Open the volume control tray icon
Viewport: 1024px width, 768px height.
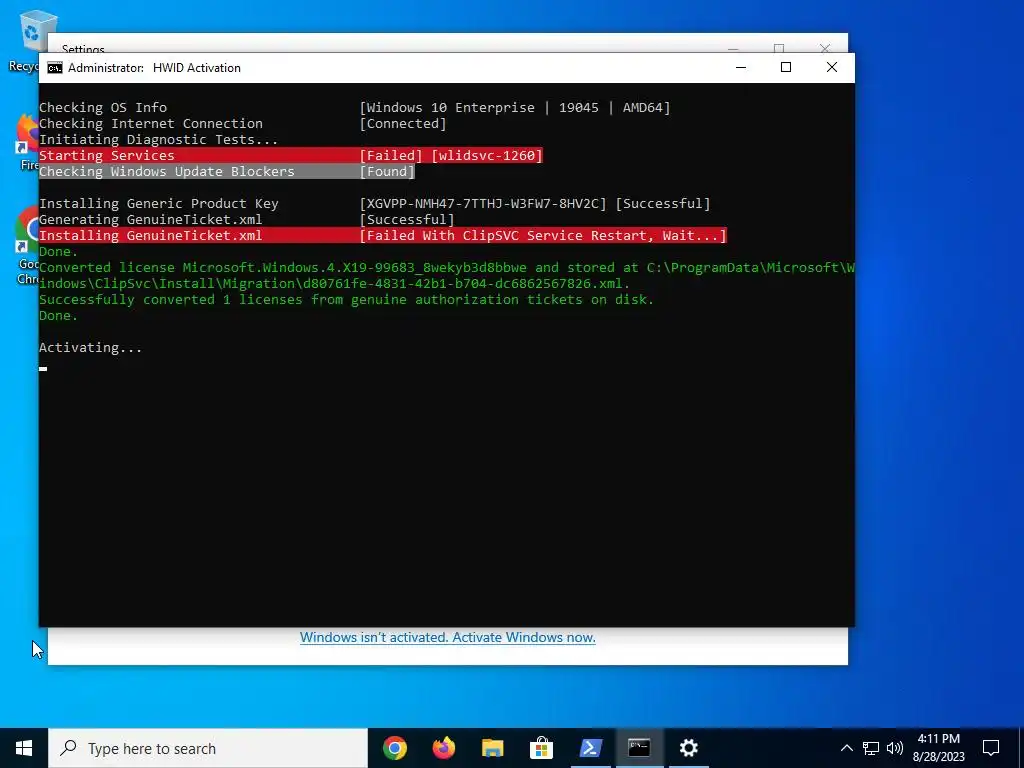895,748
